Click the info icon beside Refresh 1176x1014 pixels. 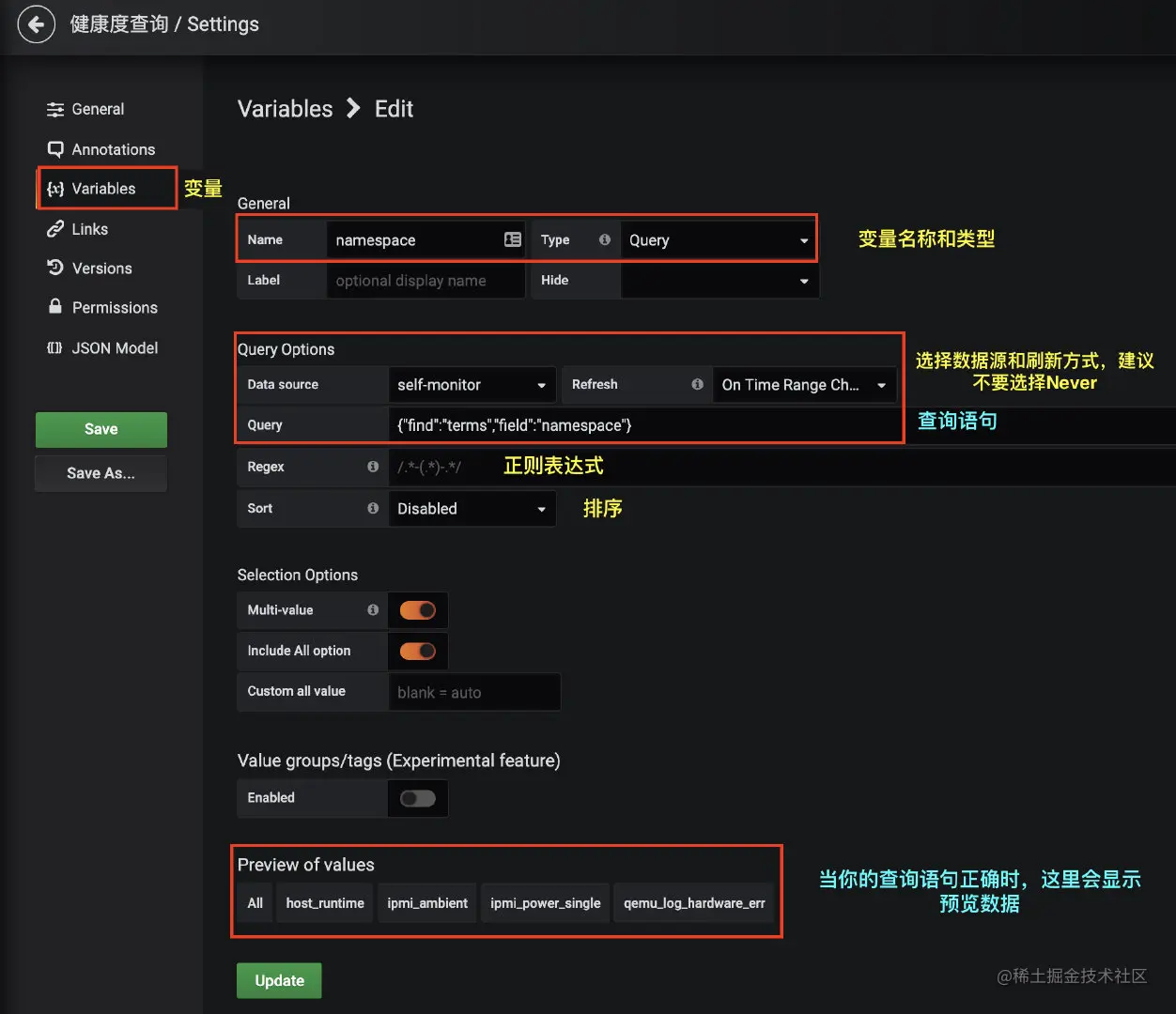(697, 384)
